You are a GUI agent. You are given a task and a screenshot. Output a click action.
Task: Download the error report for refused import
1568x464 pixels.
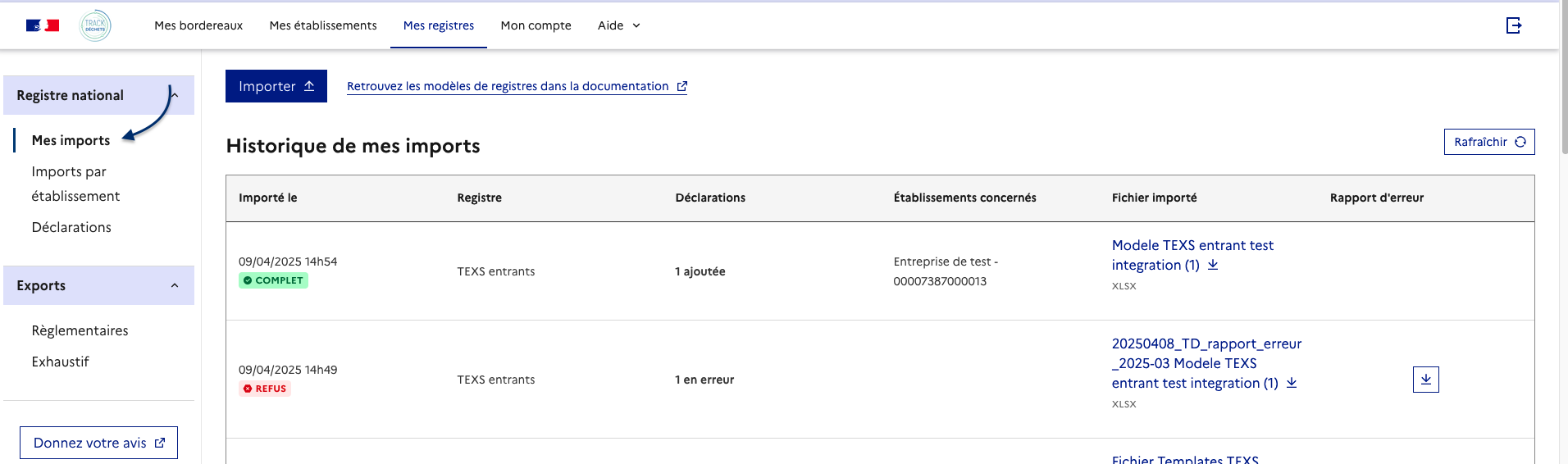1425,380
